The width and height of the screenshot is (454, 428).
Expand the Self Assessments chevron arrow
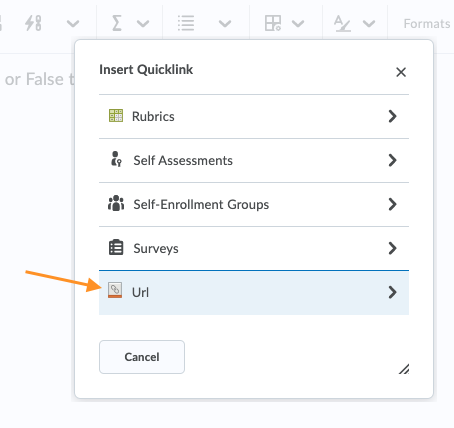click(392, 160)
